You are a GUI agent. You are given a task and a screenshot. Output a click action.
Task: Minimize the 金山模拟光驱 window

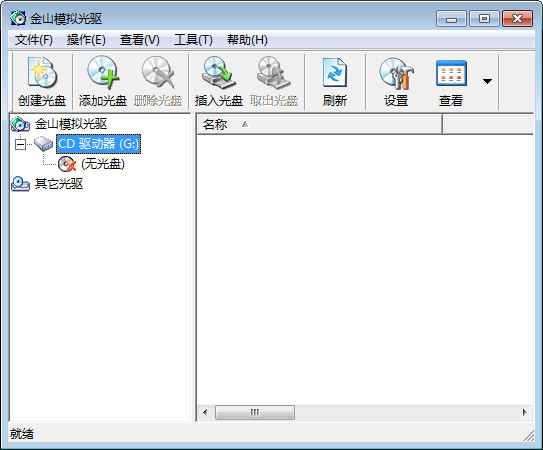[x=451, y=19]
